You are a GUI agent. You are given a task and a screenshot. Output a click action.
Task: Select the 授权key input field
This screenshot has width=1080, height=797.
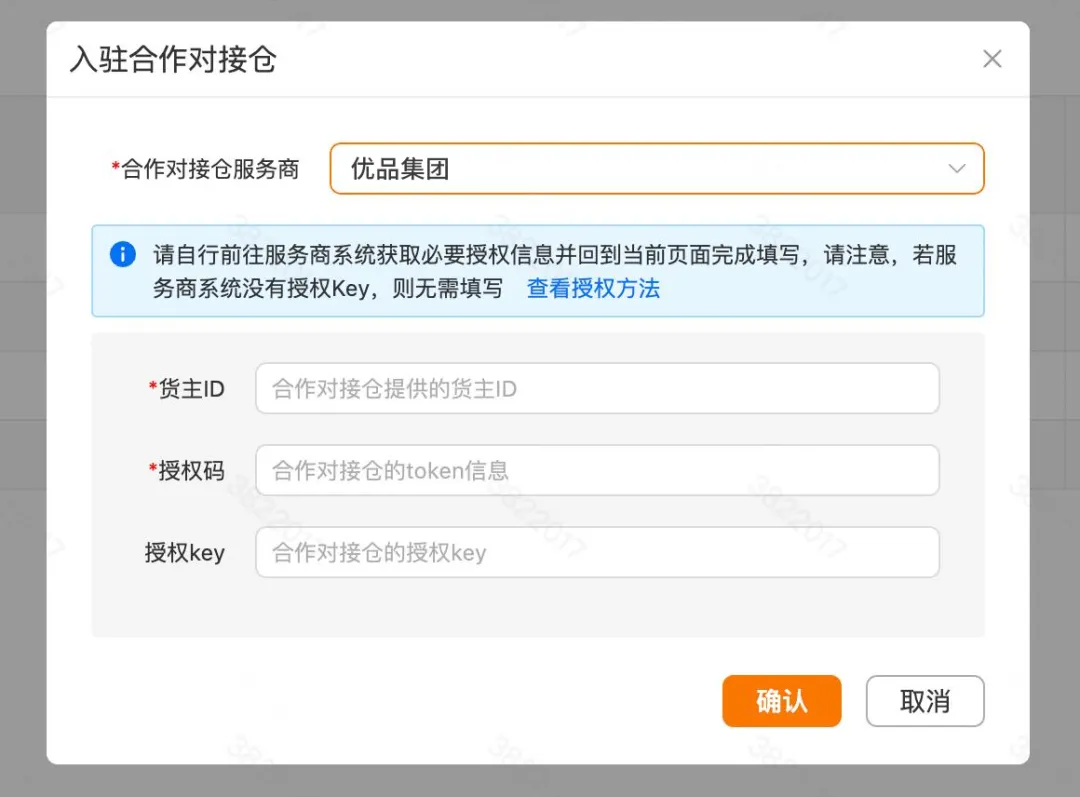click(x=597, y=553)
